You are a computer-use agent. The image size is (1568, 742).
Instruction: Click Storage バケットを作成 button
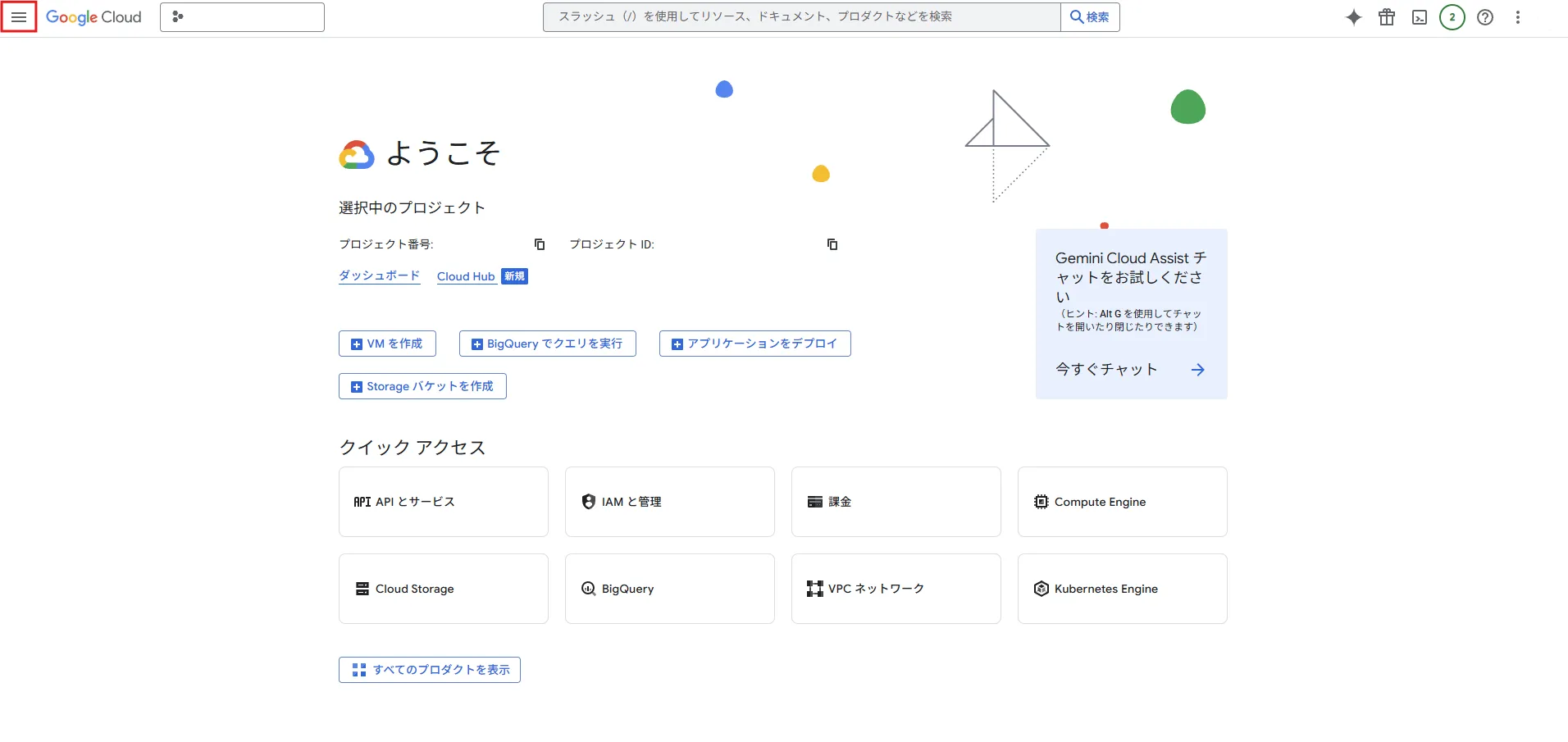click(422, 386)
